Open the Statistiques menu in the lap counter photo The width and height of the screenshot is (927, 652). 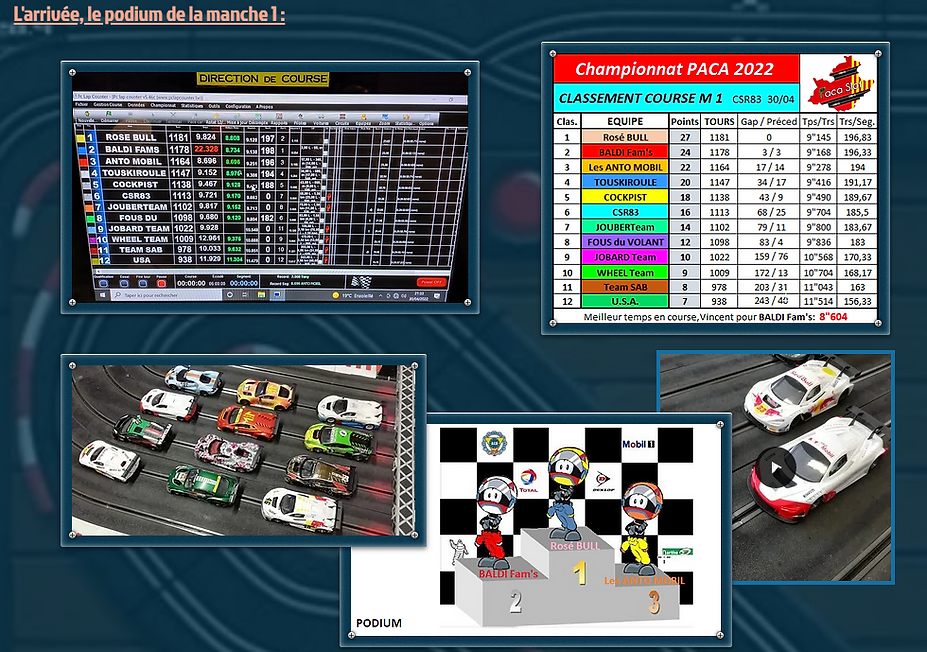(192, 106)
